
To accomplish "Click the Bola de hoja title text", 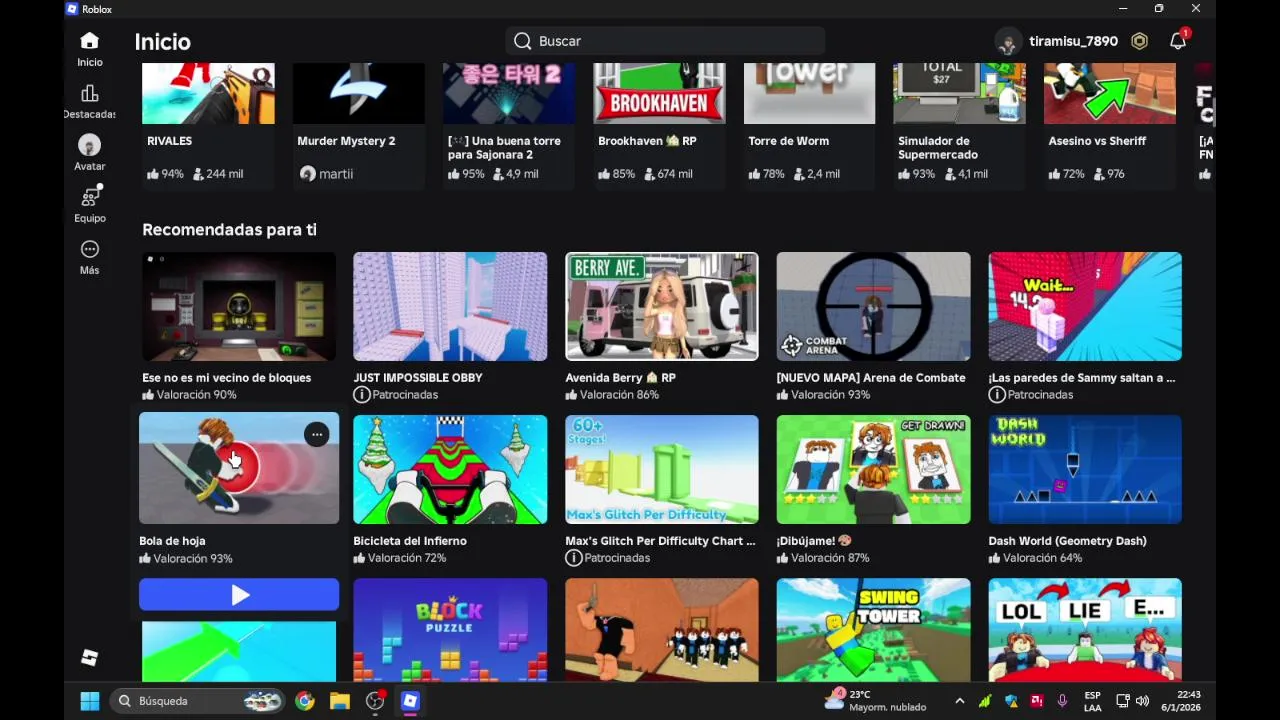I will 172,541.
